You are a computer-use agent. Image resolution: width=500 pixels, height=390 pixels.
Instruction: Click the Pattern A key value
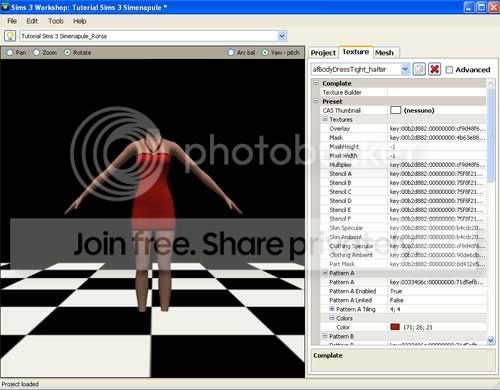(x=436, y=282)
